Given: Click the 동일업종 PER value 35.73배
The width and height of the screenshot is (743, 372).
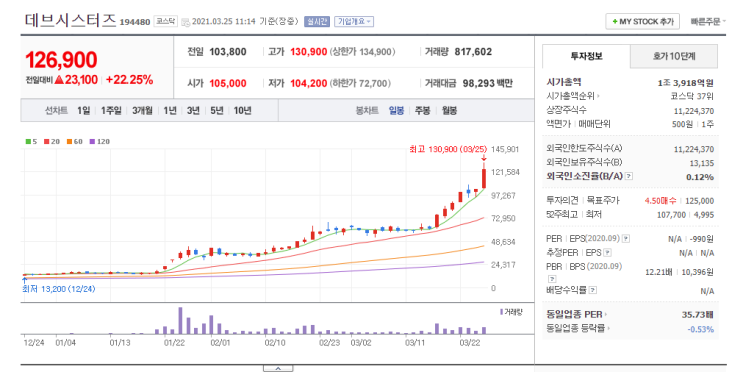Looking at the screenshot, I should tap(697, 314).
